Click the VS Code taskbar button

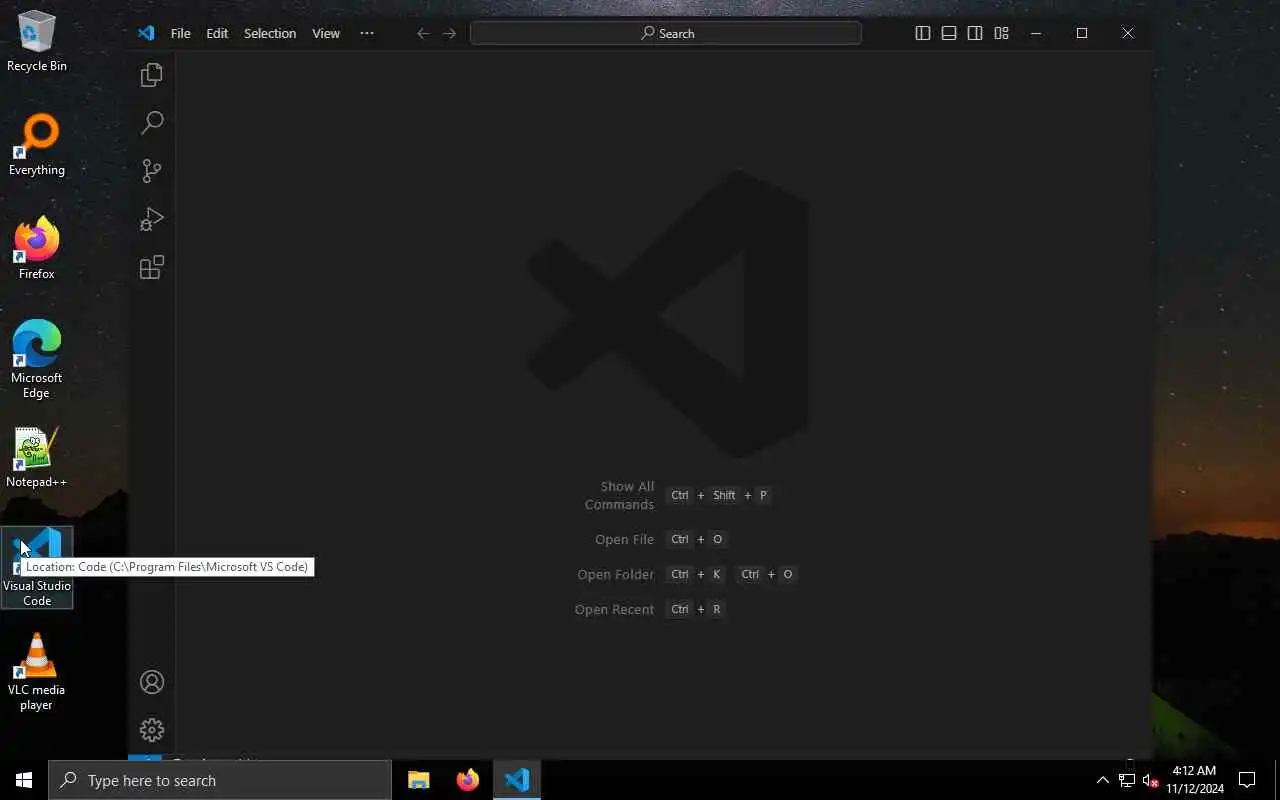click(517, 780)
